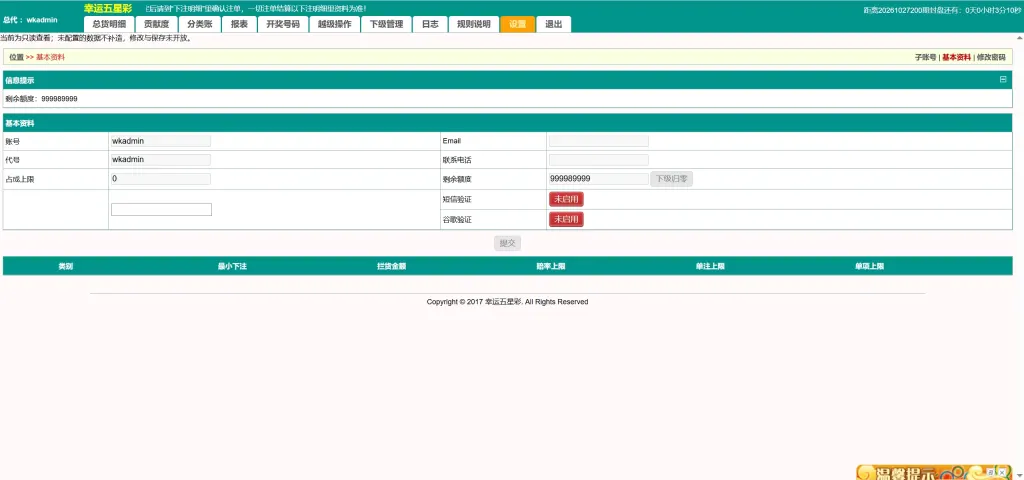Click the red 基本资料 link at top right
1024x480 pixels.
pyautogui.click(x=956, y=57)
